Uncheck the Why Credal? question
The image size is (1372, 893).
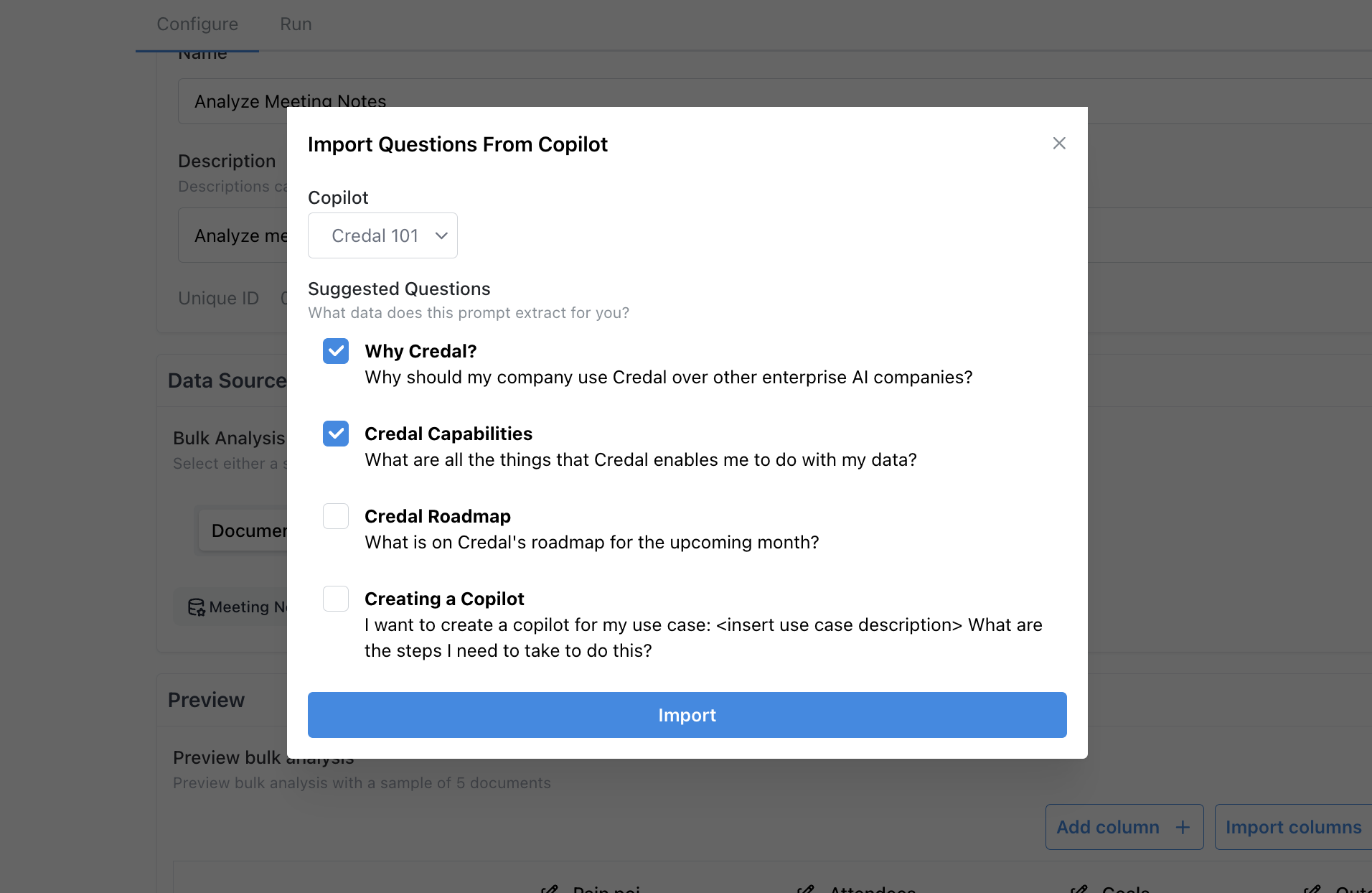[x=335, y=351]
